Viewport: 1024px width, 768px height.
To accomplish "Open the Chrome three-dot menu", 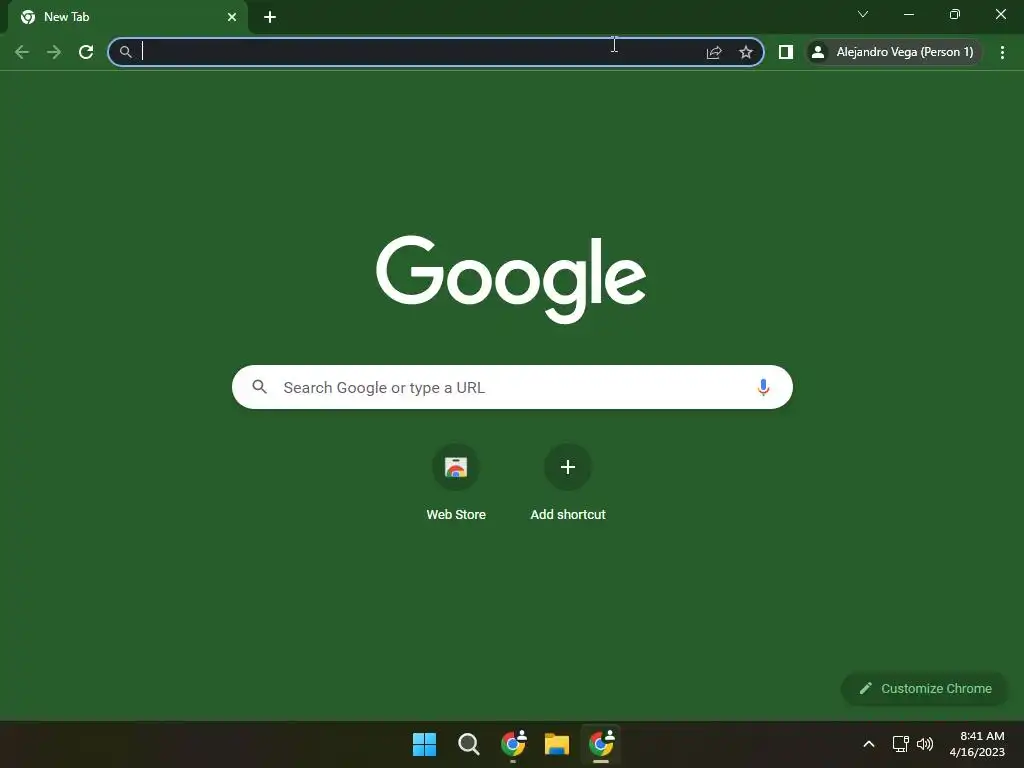I will (1002, 52).
